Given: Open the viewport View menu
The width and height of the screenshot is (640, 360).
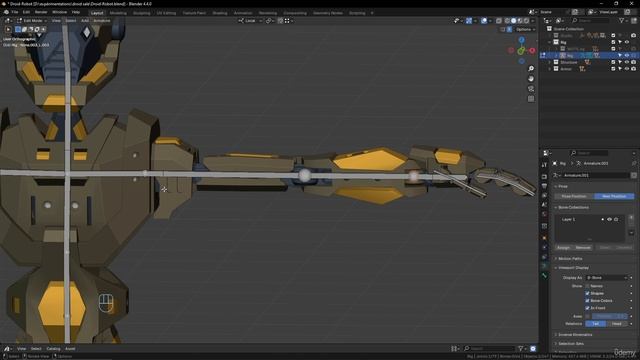Looking at the screenshot, I should [x=56, y=20].
